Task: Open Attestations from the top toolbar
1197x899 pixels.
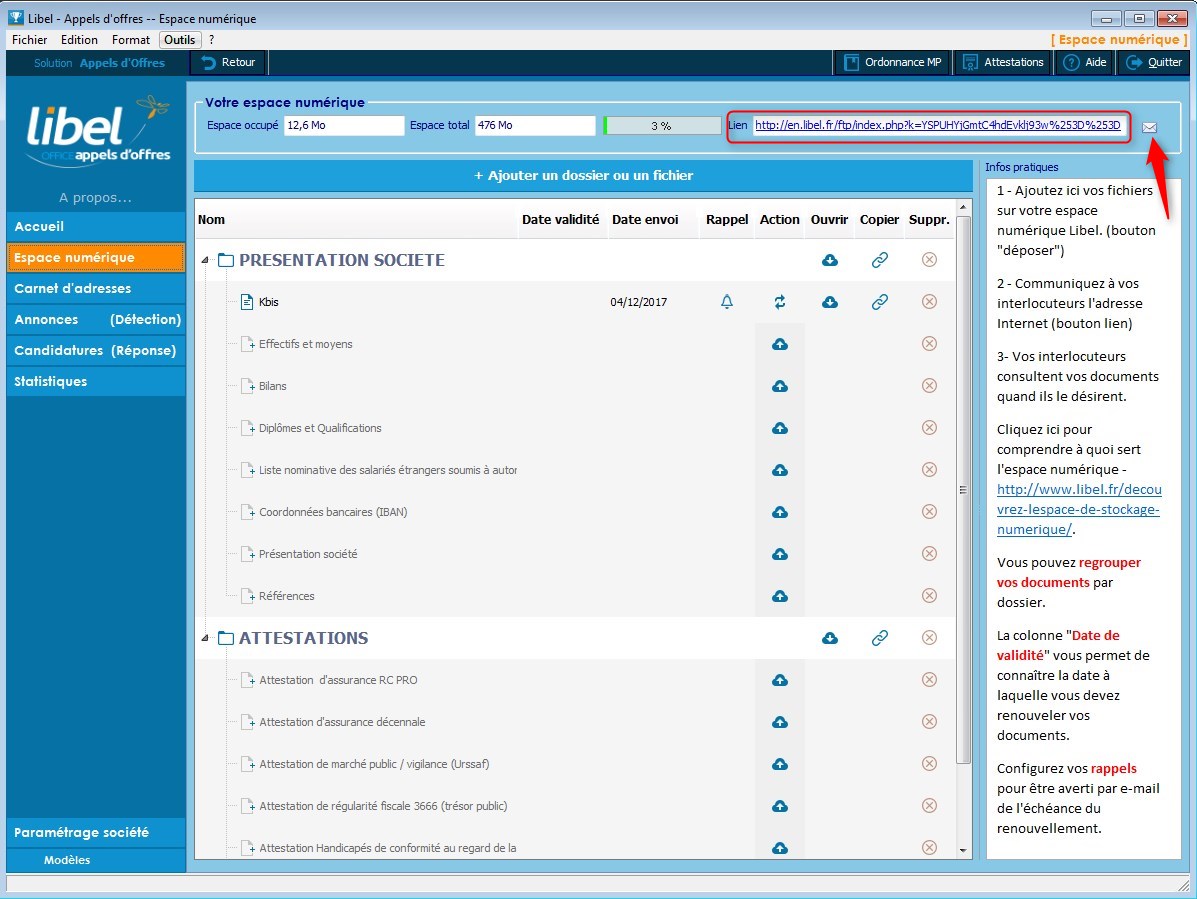Action: click(x=1003, y=63)
